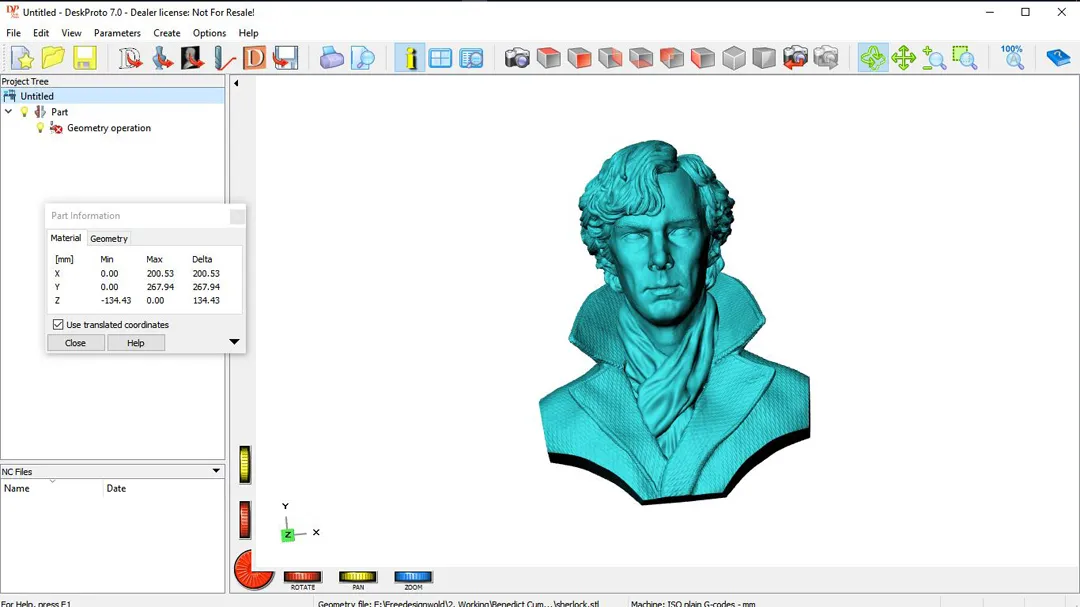
Task: Select the Part item in Project Tree
Action: 59,112
